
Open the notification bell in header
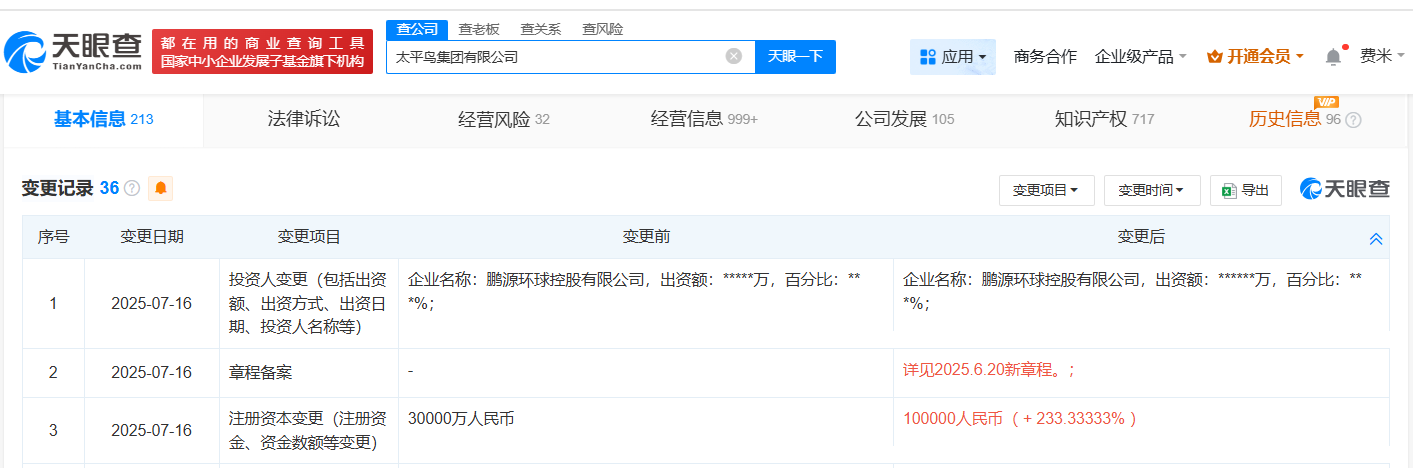click(1333, 56)
